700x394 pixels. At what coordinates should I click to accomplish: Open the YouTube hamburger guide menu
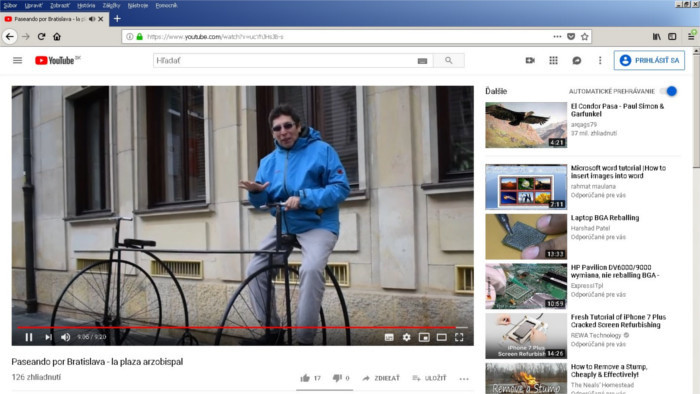[x=17, y=60]
